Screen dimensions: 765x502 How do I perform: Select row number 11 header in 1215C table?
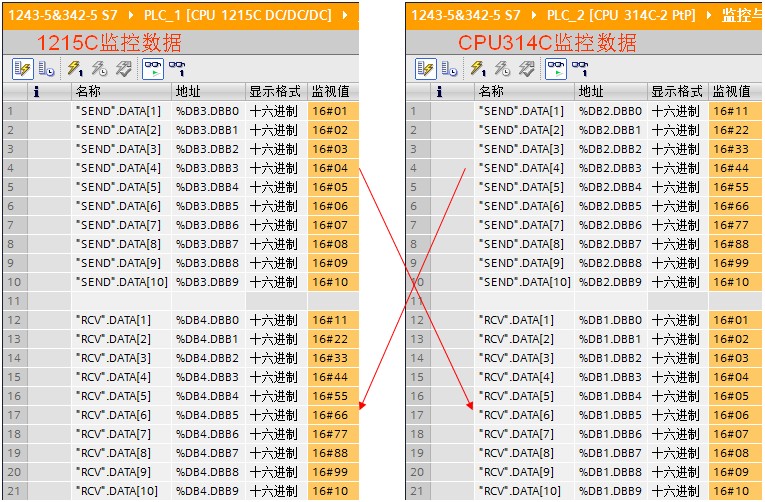pyautogui.click(x=15, y=301)
